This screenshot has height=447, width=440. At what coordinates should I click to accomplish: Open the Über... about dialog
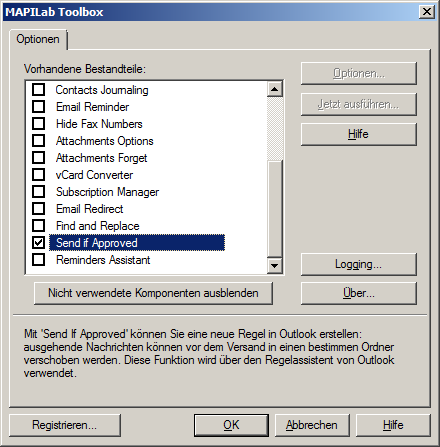[359, 293]
